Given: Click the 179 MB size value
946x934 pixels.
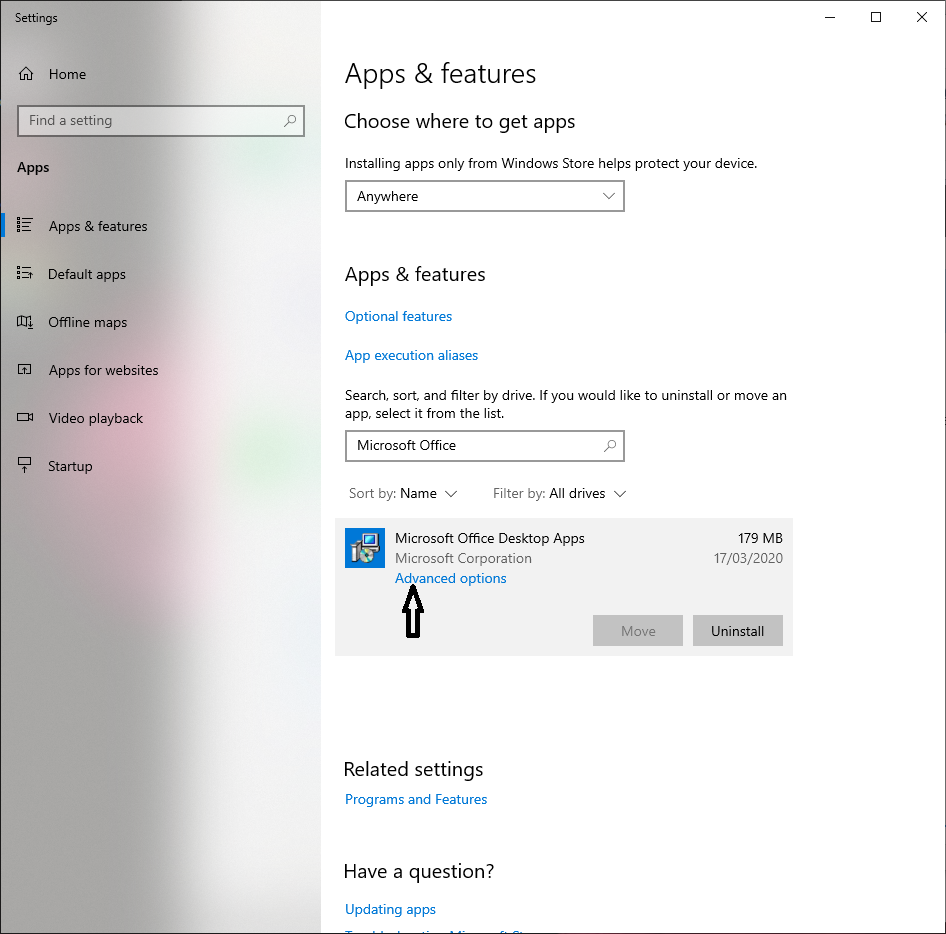Looking at the screenshot, I should point(760,538).
